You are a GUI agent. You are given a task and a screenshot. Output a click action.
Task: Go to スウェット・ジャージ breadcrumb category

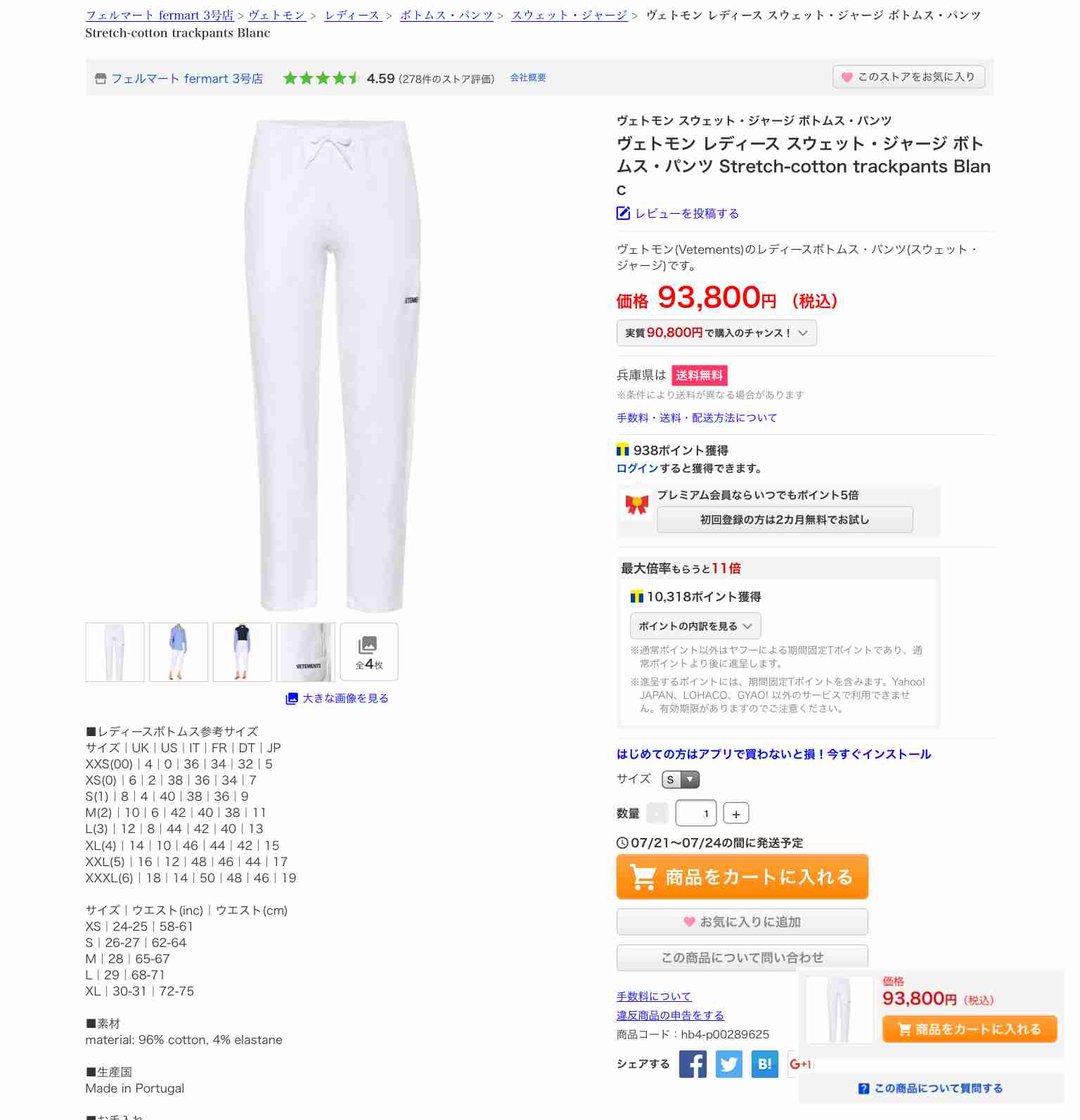(x=570, y=15)
